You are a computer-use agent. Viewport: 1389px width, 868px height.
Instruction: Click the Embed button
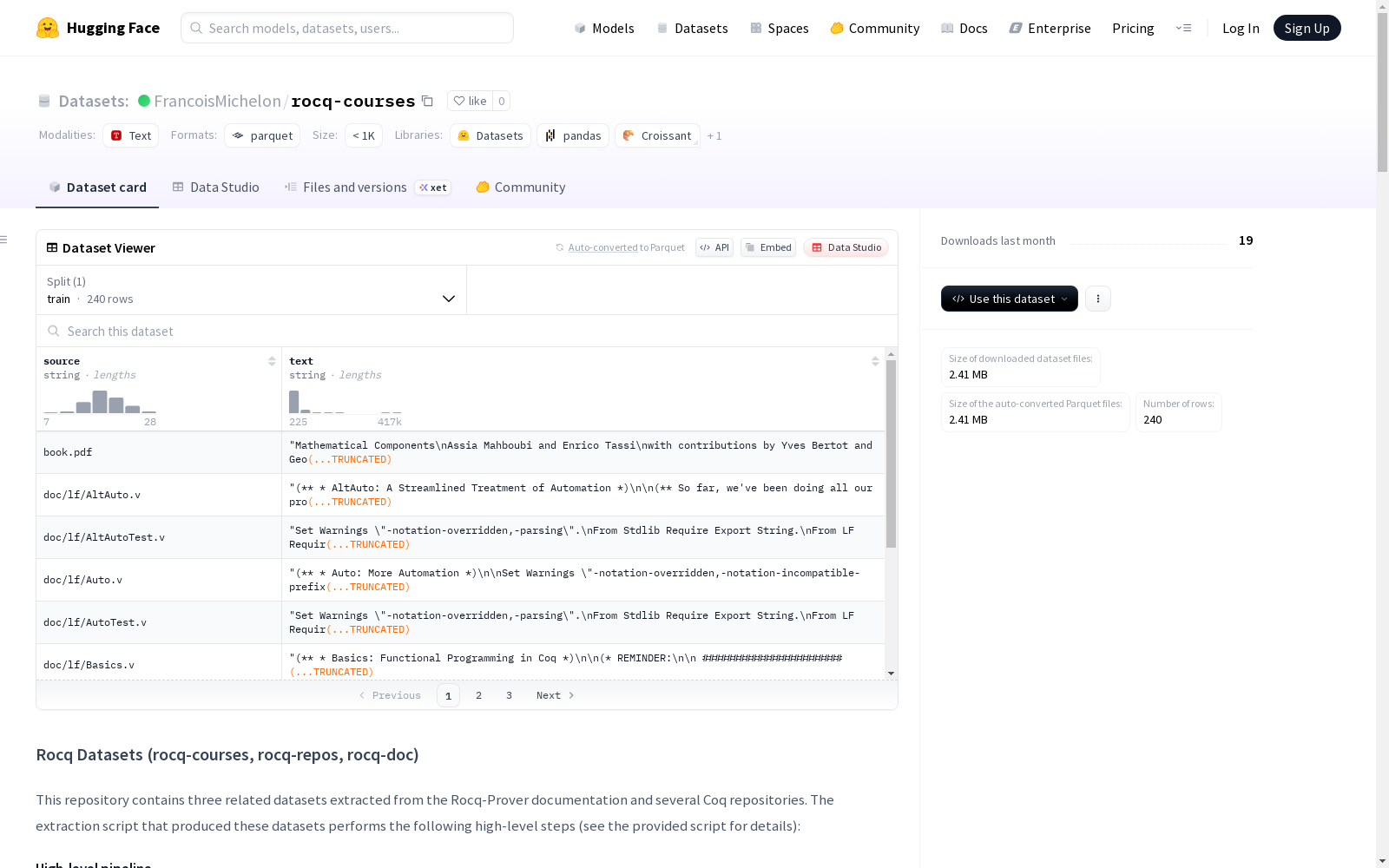tap(768, 247)
